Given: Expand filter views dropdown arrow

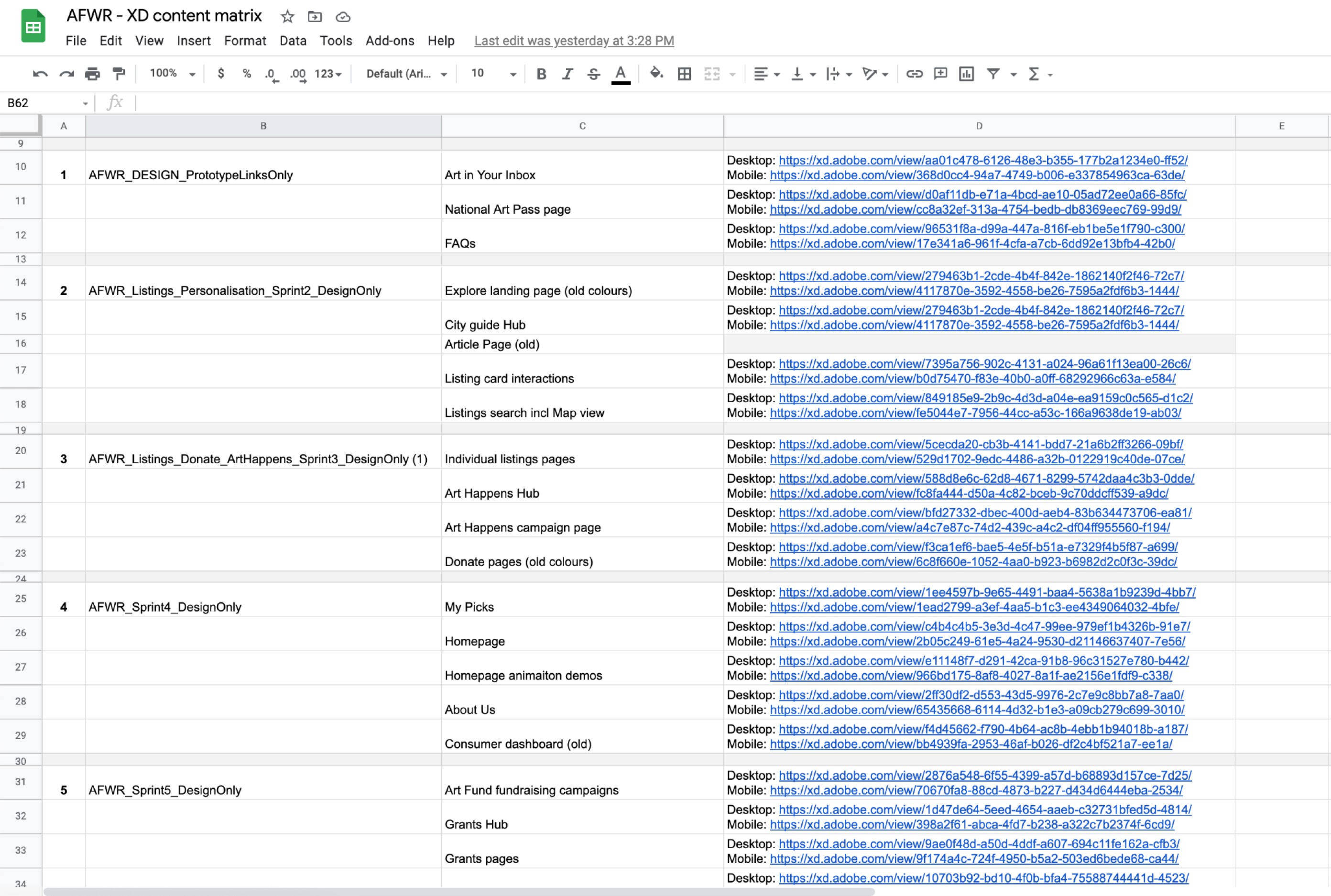Looking at the screenshot, I should click(x=1014, y=74).
